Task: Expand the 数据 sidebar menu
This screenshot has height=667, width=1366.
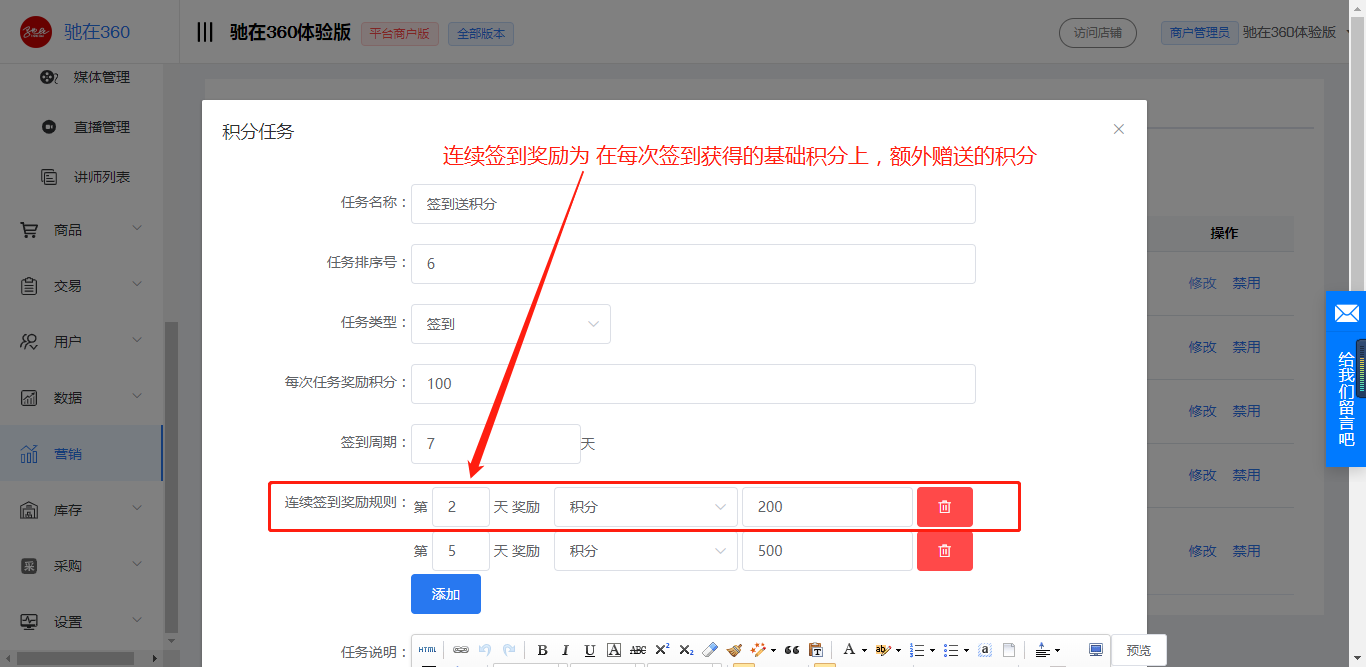Action: (x=81, y=398)
